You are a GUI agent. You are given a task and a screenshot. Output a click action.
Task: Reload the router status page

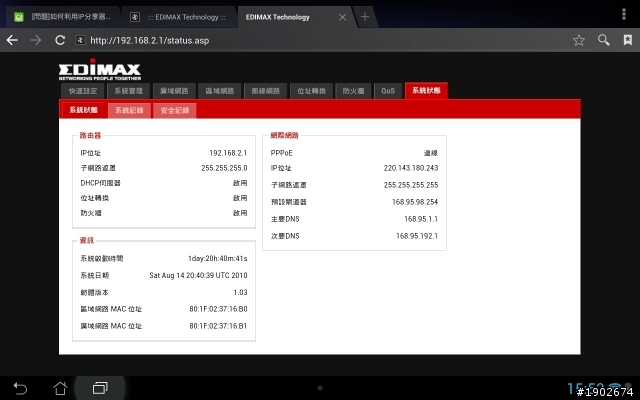[x=60, y=40]
